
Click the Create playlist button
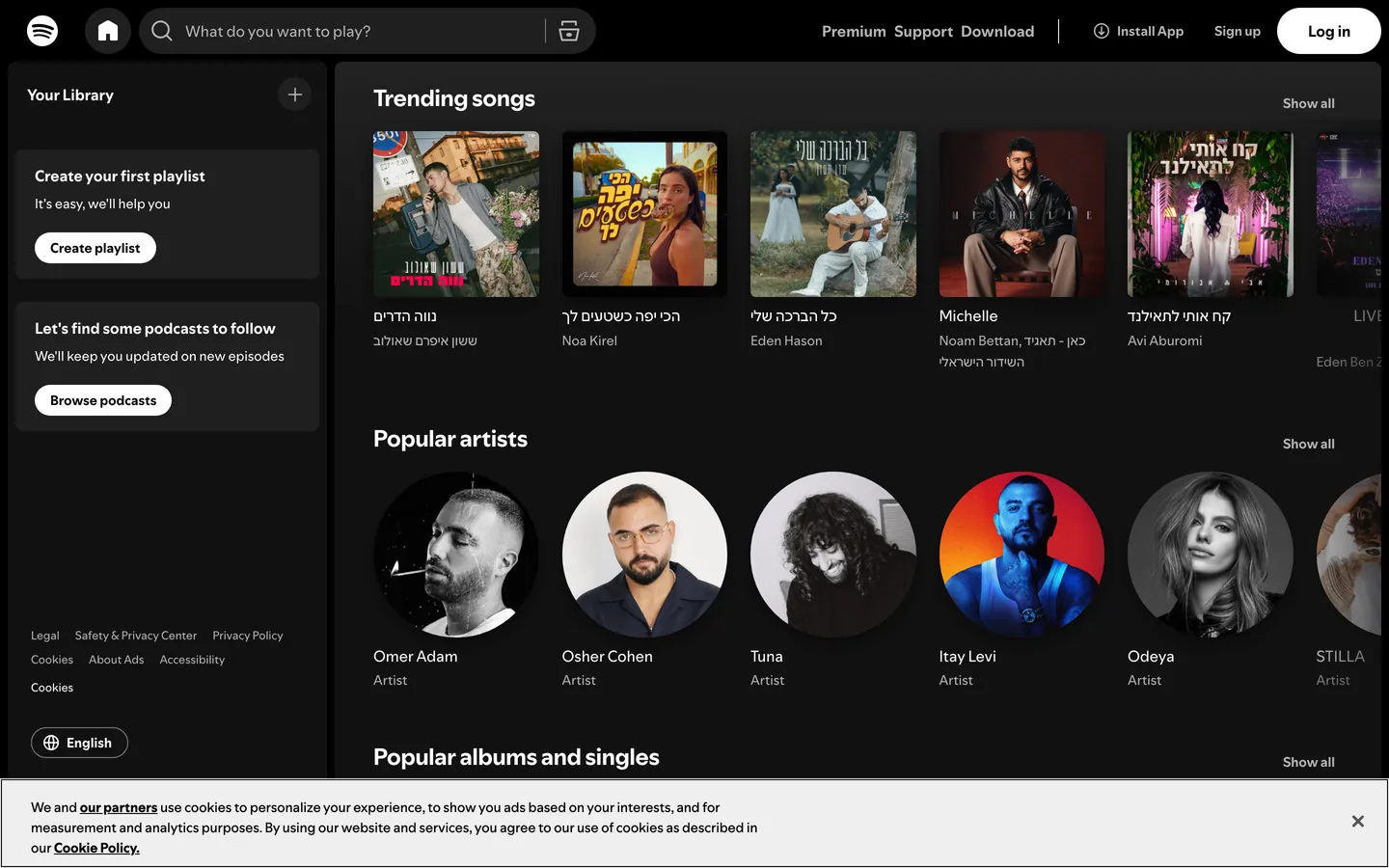(x=95, y=248)
